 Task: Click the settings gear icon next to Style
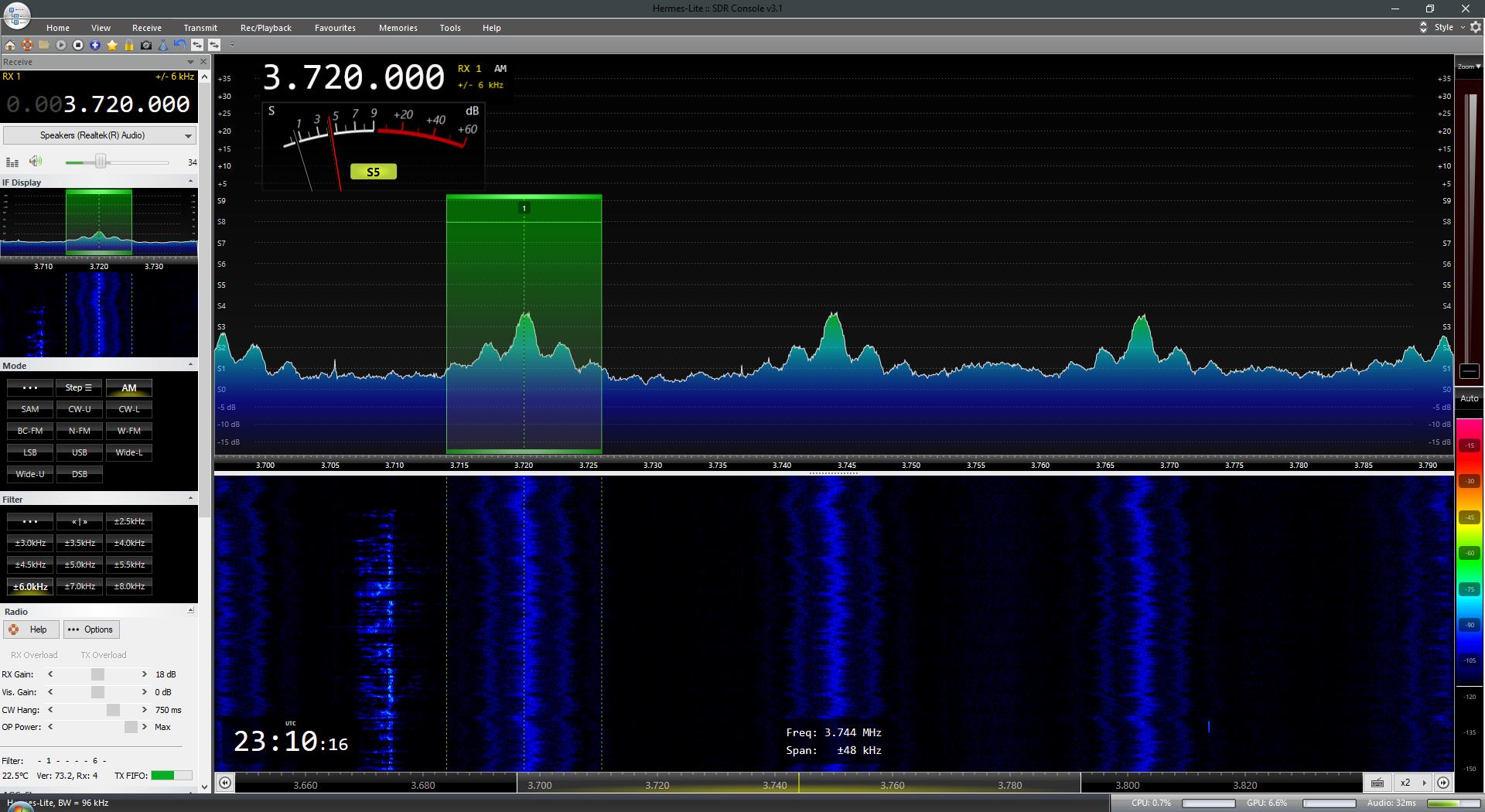coord(1475,27)
